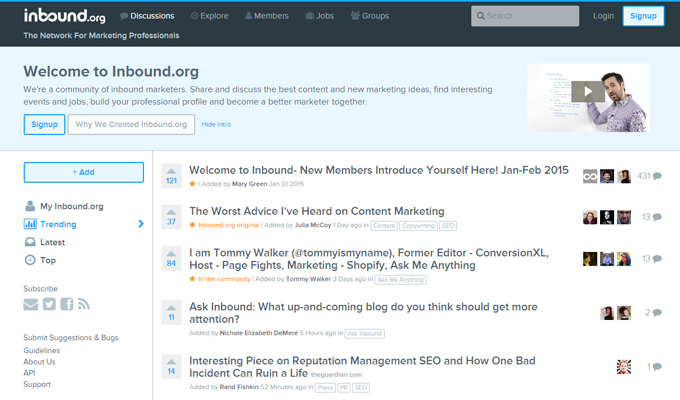Open The Worst Advice on Content Marketing post
Viewport: 680px width, 400px height.
tap(317, 211)
